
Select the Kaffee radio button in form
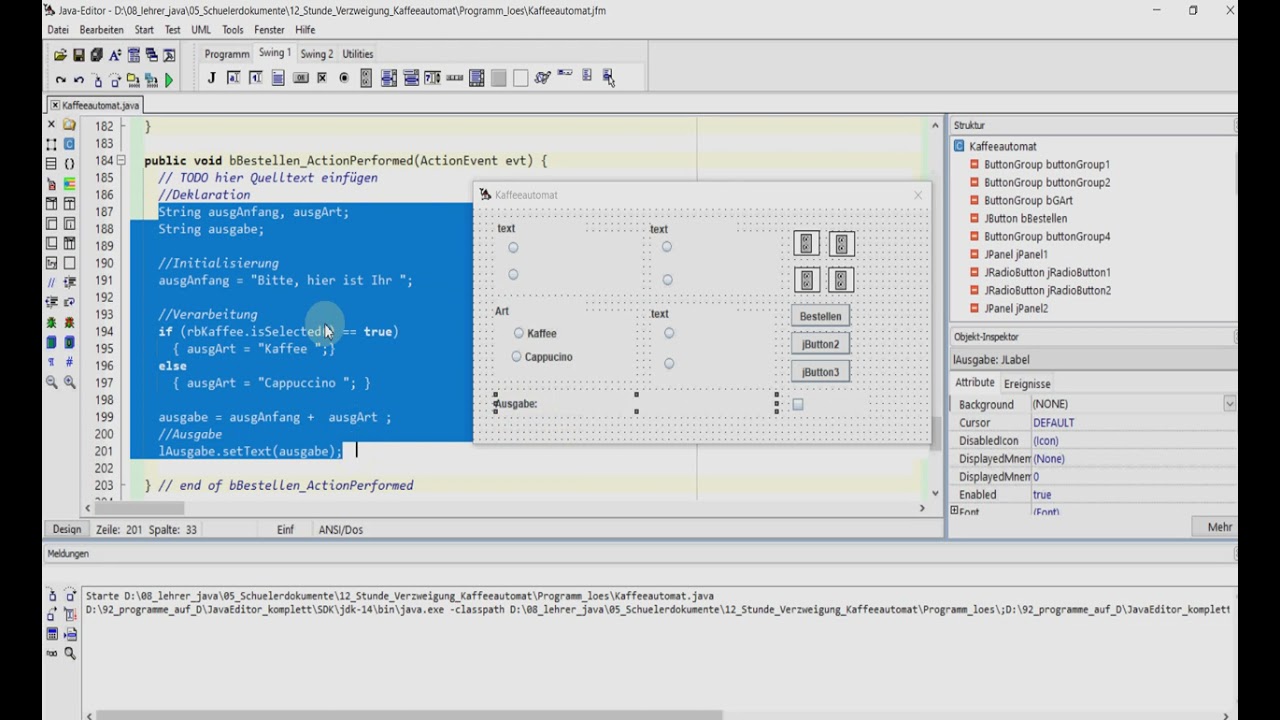pyautogui.click(x=518, y=333)
